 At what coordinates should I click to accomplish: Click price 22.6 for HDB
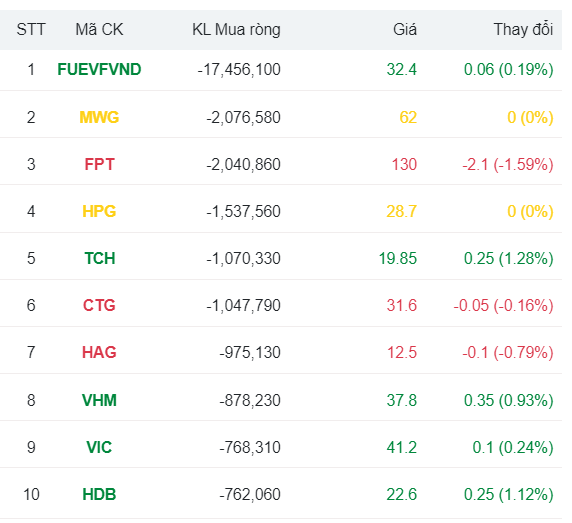tap(402, 494)
